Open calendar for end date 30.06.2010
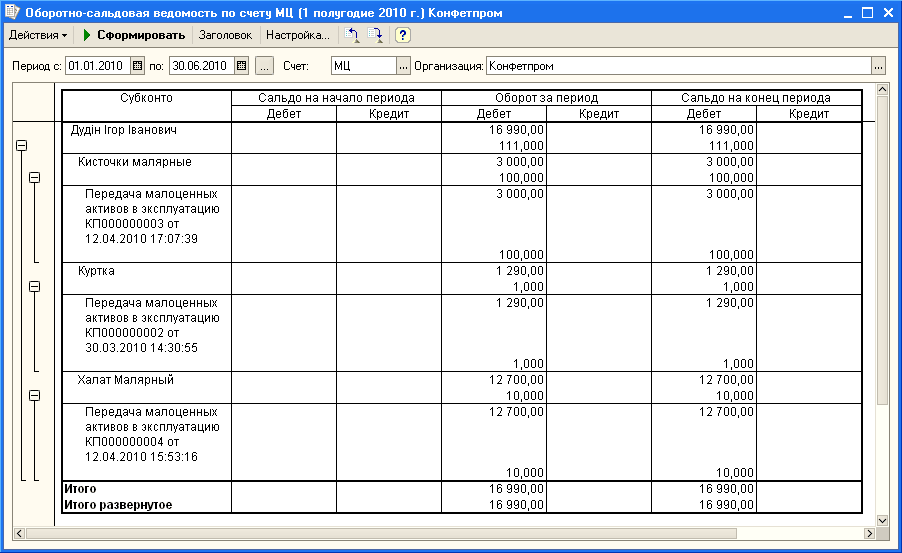Screen dimensions: 902x553 tap(242, 66)
